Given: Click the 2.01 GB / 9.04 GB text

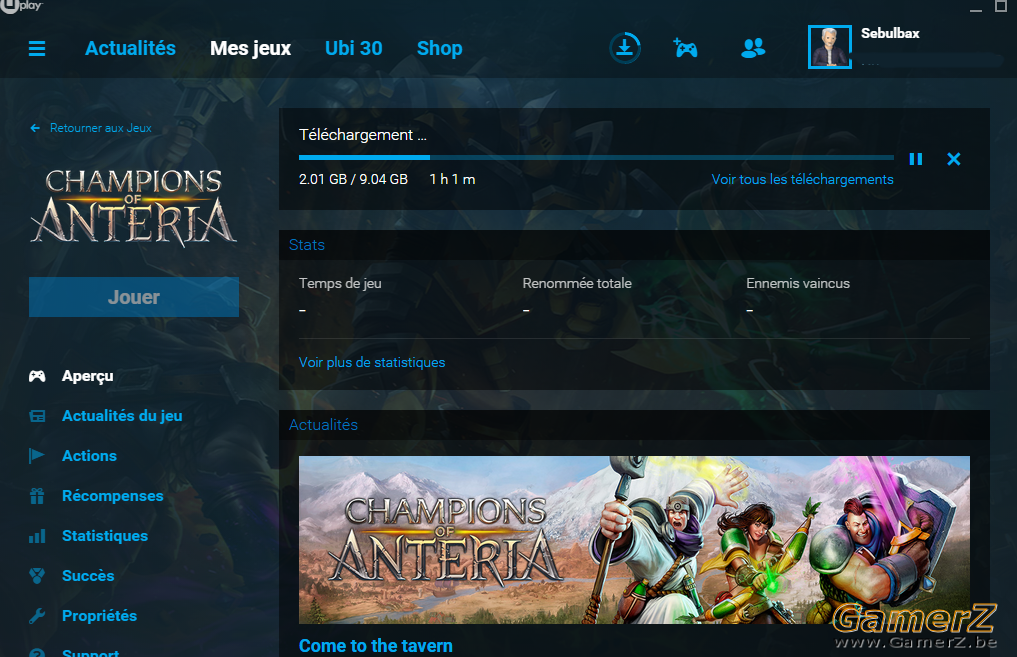Looking at the screenshot, I should pos(353,180).
